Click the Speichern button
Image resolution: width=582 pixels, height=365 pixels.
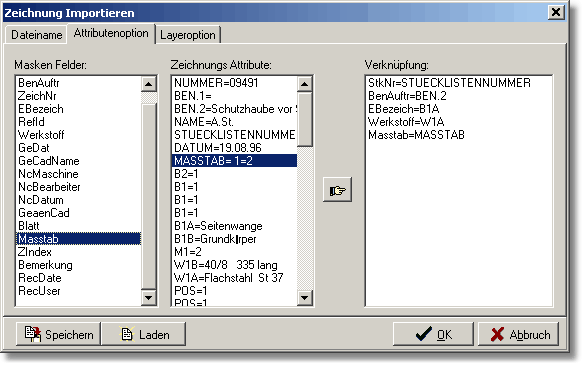58,334
